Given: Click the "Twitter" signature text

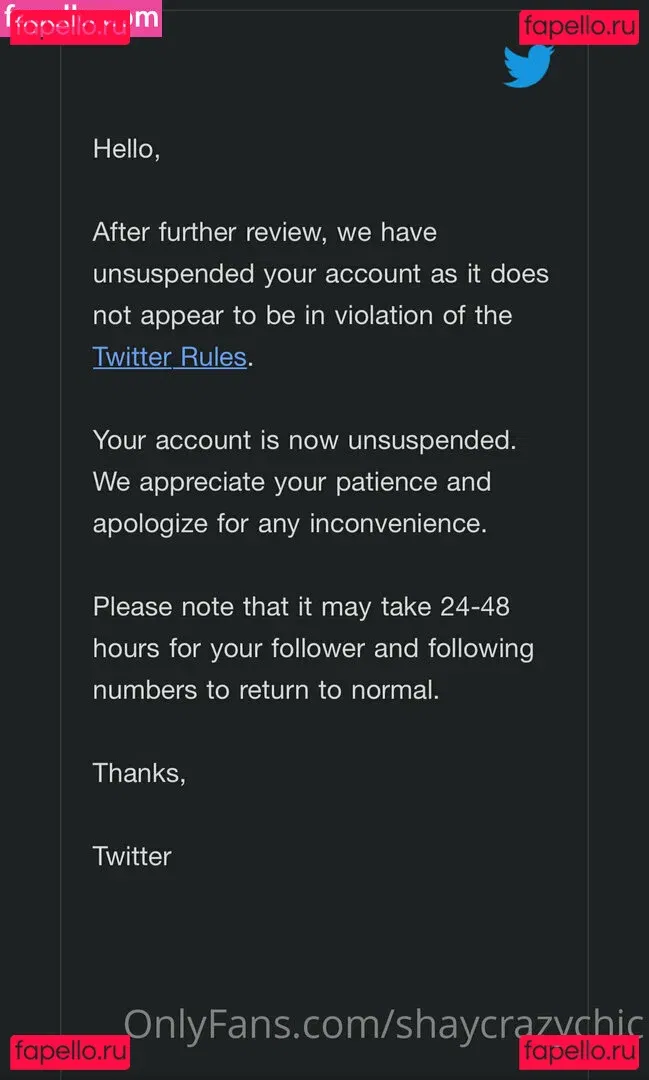Looking at the screenshot, I should pyautogui.click(x=132, y=856).
